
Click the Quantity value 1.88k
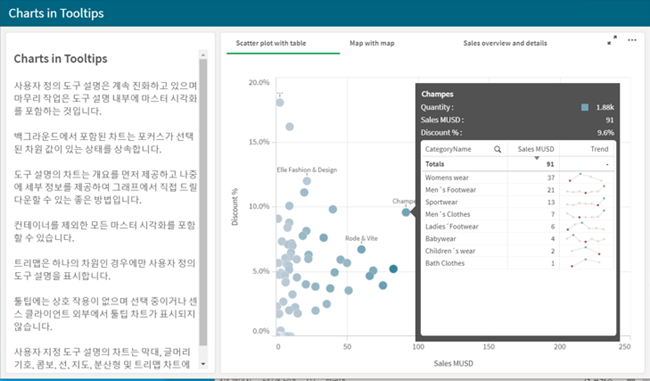(605, 107)
